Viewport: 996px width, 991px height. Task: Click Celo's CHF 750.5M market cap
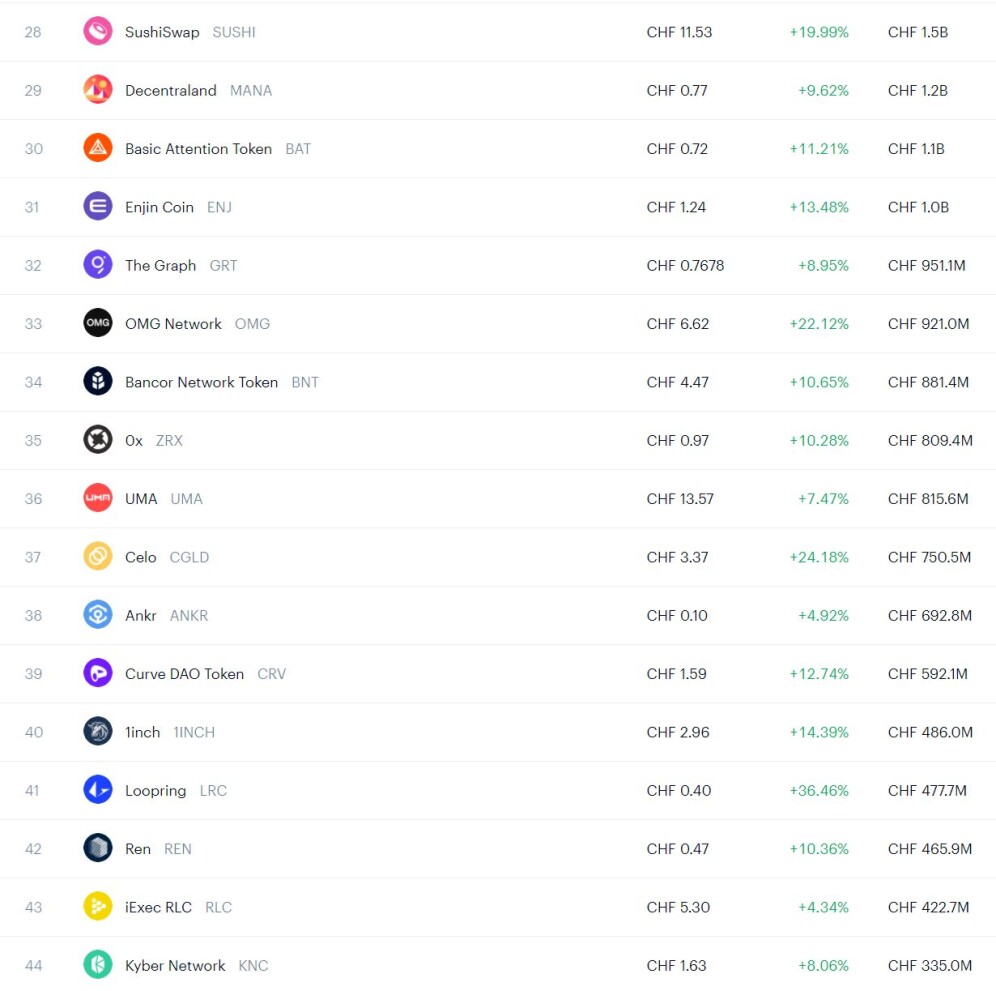coord(929,557)
